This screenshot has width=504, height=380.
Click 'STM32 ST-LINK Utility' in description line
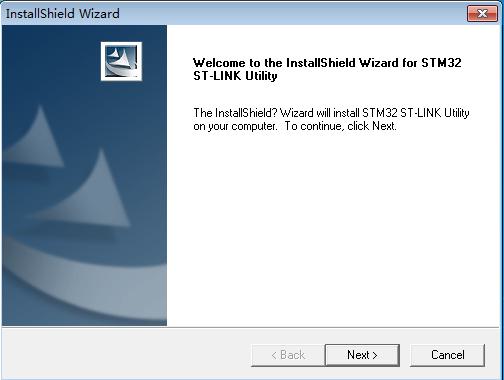click(416, 113)
